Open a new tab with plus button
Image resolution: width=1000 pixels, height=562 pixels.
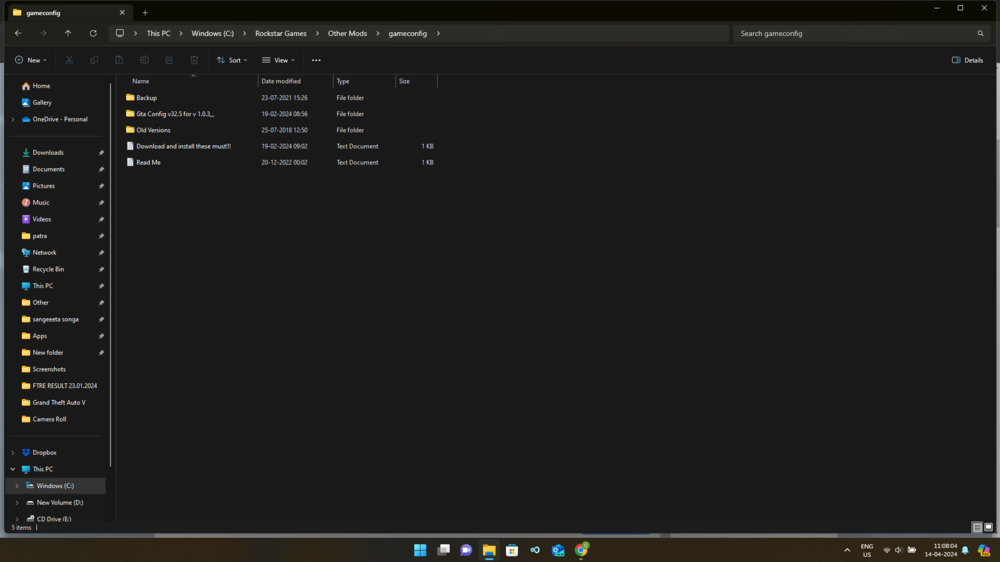[145, 13]
